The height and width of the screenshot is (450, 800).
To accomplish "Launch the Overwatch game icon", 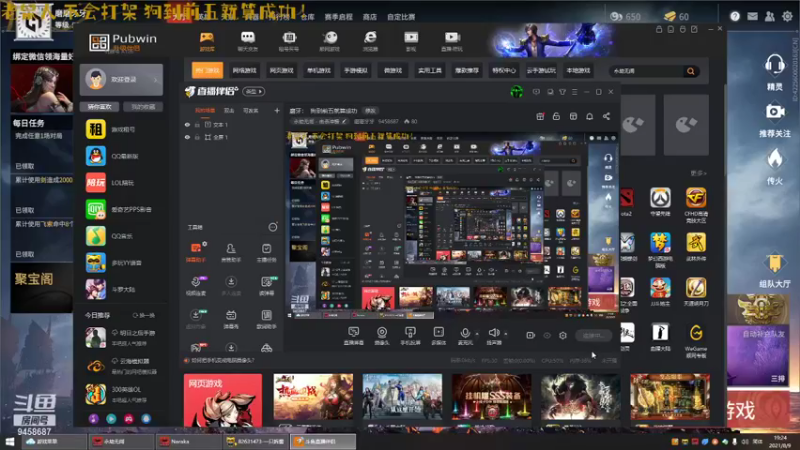I will 660,198.
